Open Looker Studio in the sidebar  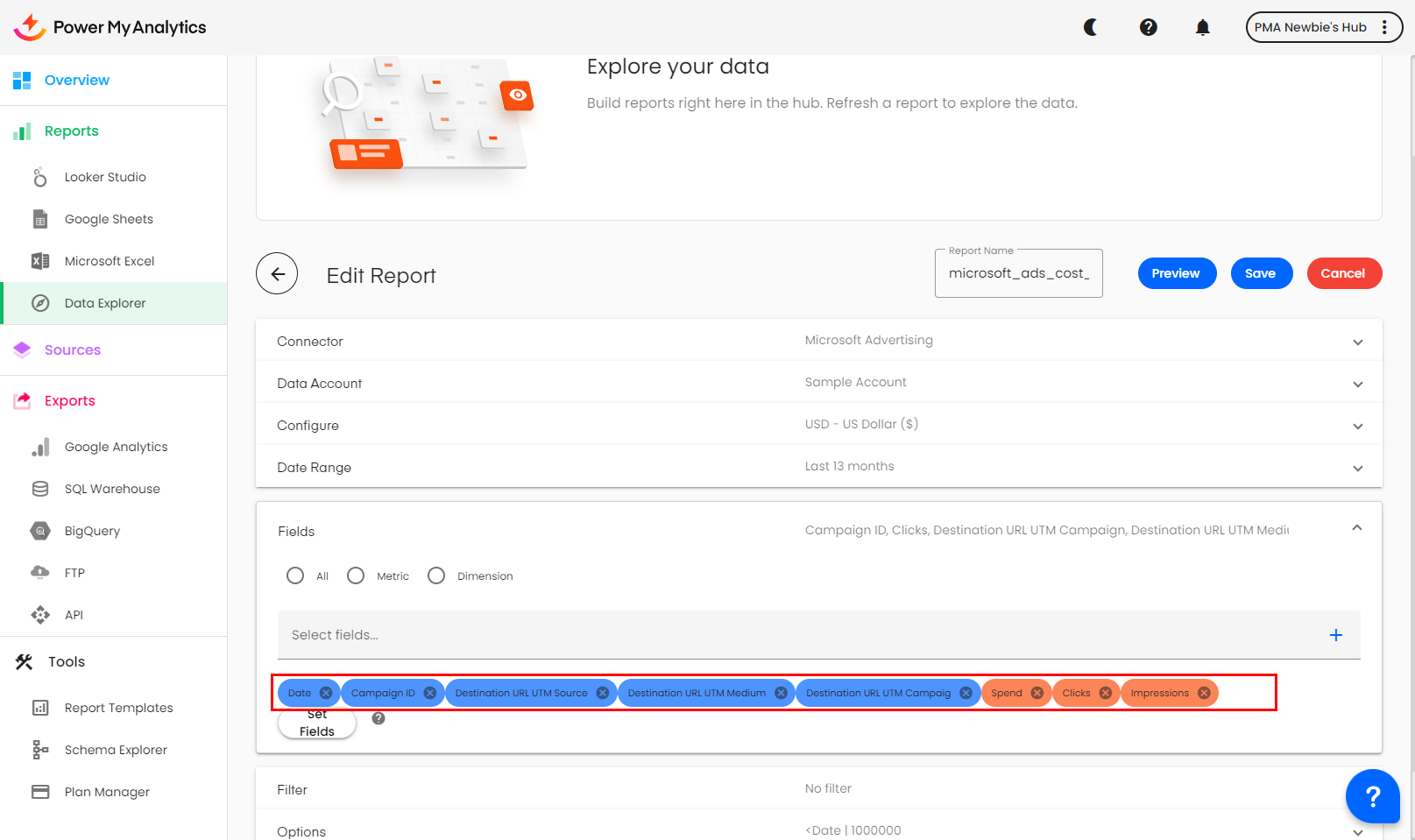click(105, 177)
